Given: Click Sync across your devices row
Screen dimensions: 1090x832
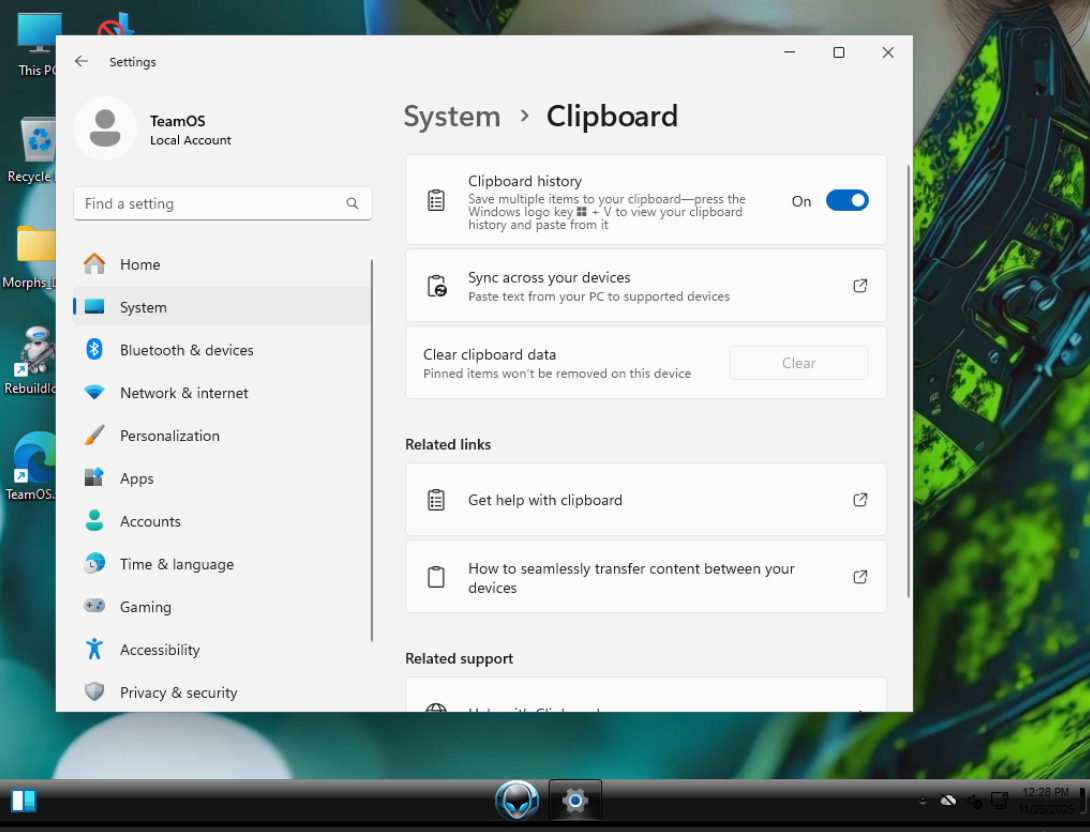Looking at the screenshot, I should point(646,286).
